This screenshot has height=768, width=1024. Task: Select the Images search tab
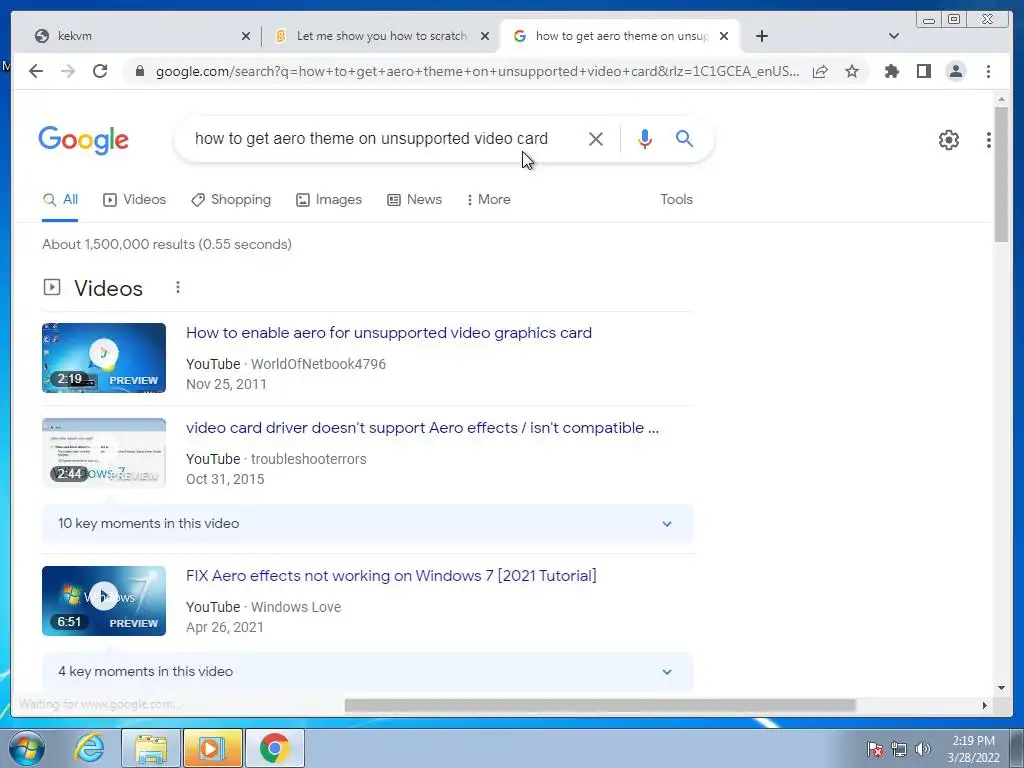328,199
